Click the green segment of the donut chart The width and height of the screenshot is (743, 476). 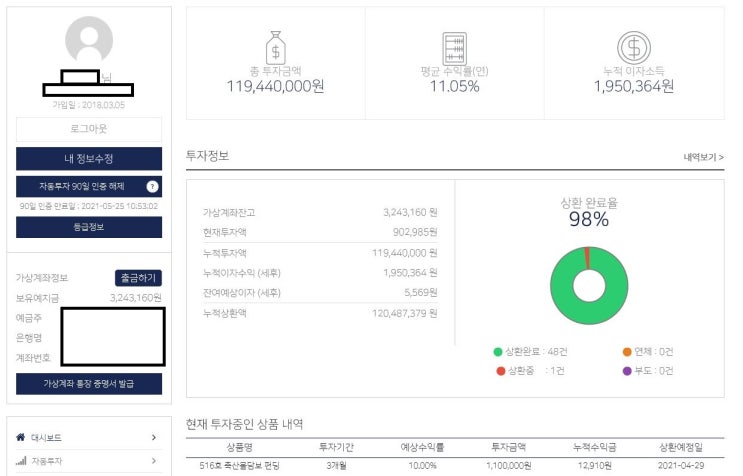589,312
